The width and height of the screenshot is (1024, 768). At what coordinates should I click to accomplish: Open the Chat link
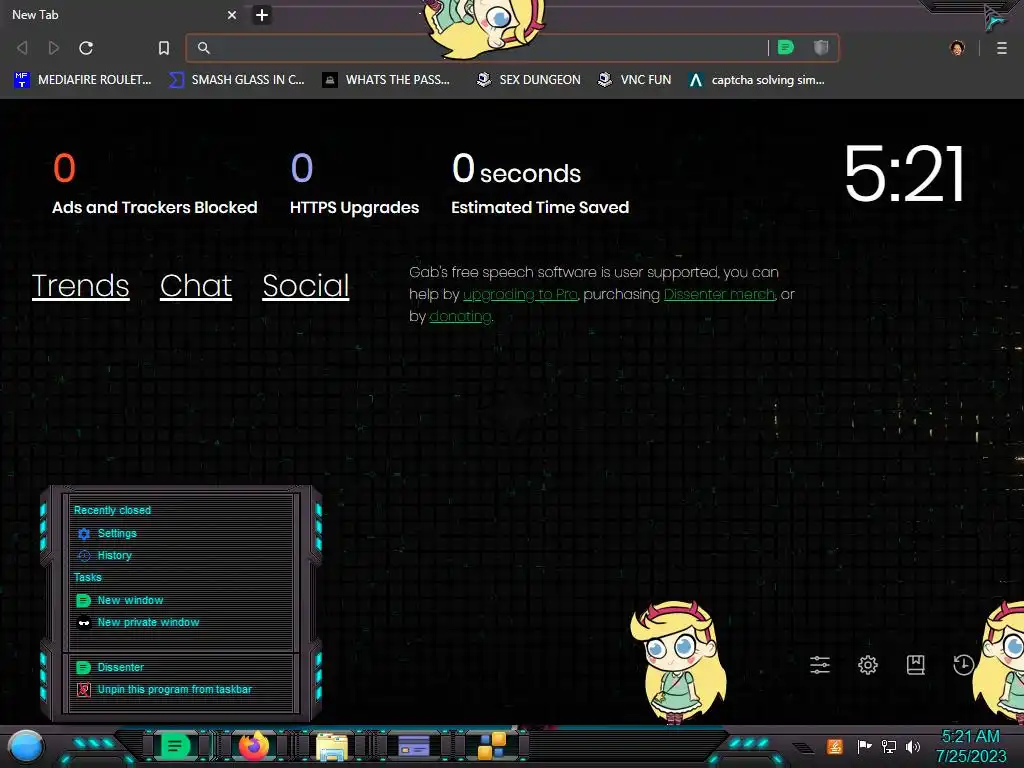[x=196, y=286]
